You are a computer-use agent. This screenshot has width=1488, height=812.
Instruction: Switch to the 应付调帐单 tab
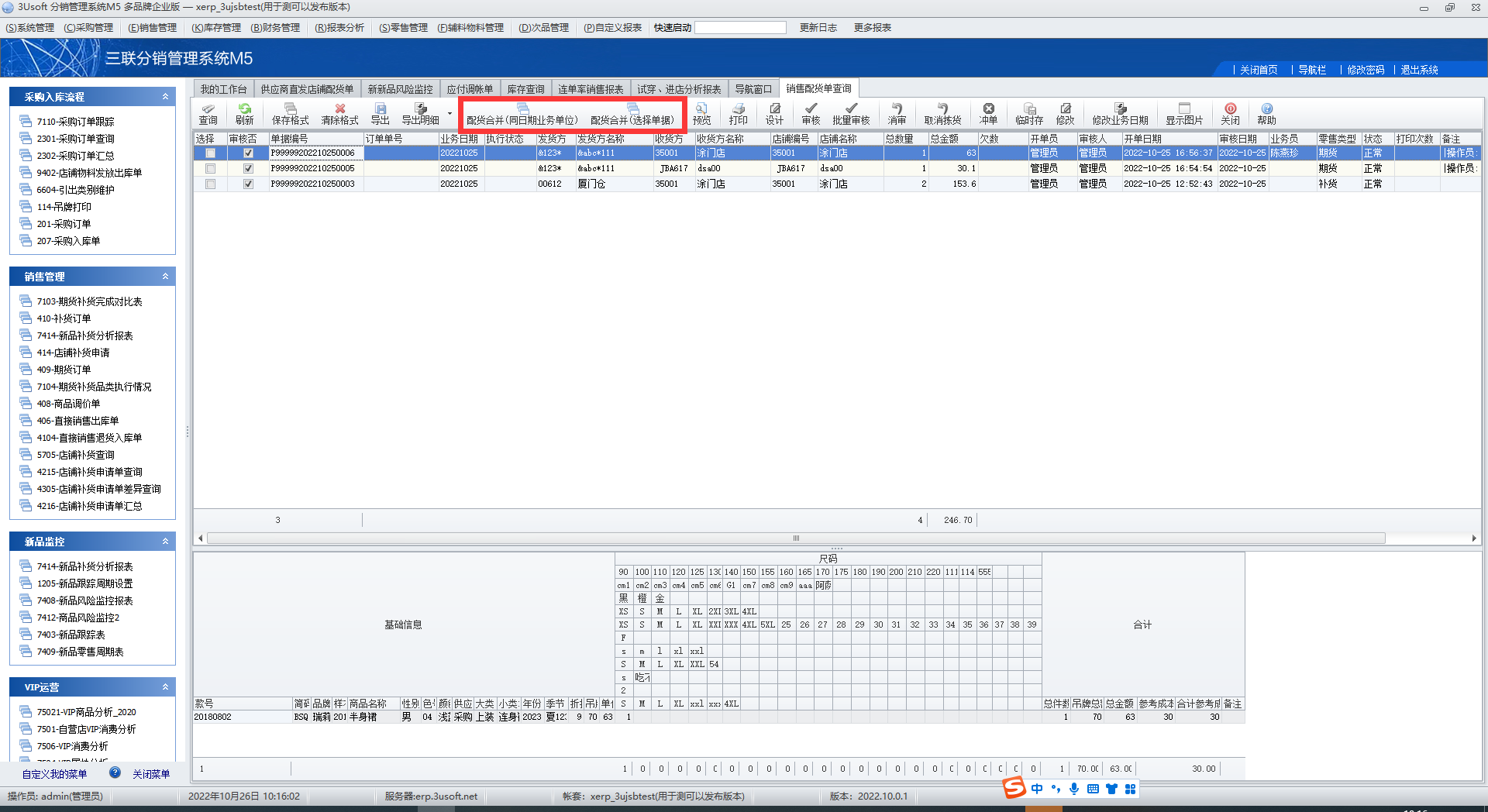point(470,89)
